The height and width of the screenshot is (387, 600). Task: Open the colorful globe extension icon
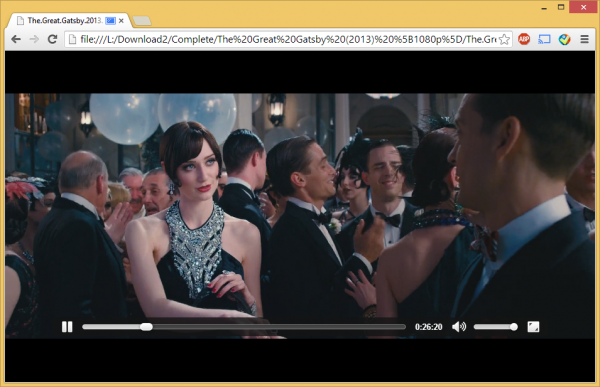coord(564,39)
